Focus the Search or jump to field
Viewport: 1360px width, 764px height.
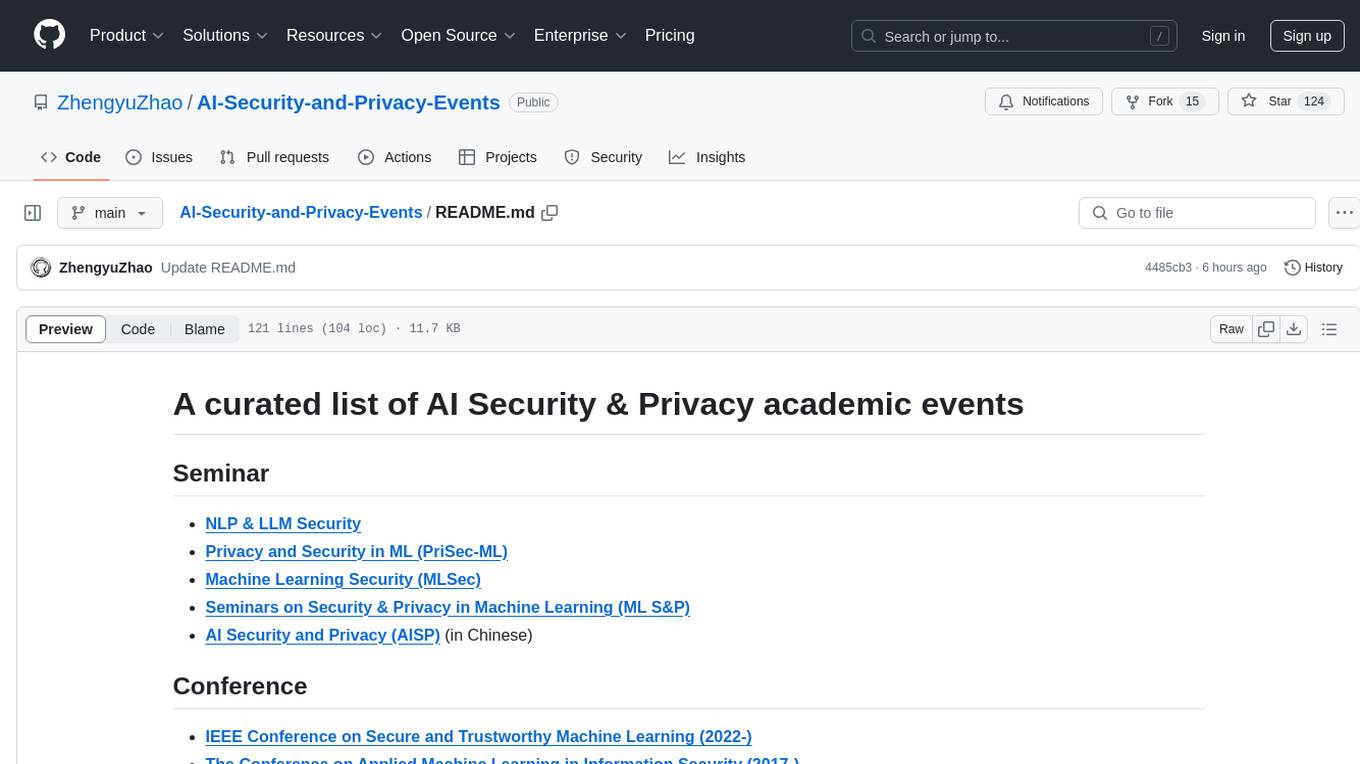tap(1014, 36)
